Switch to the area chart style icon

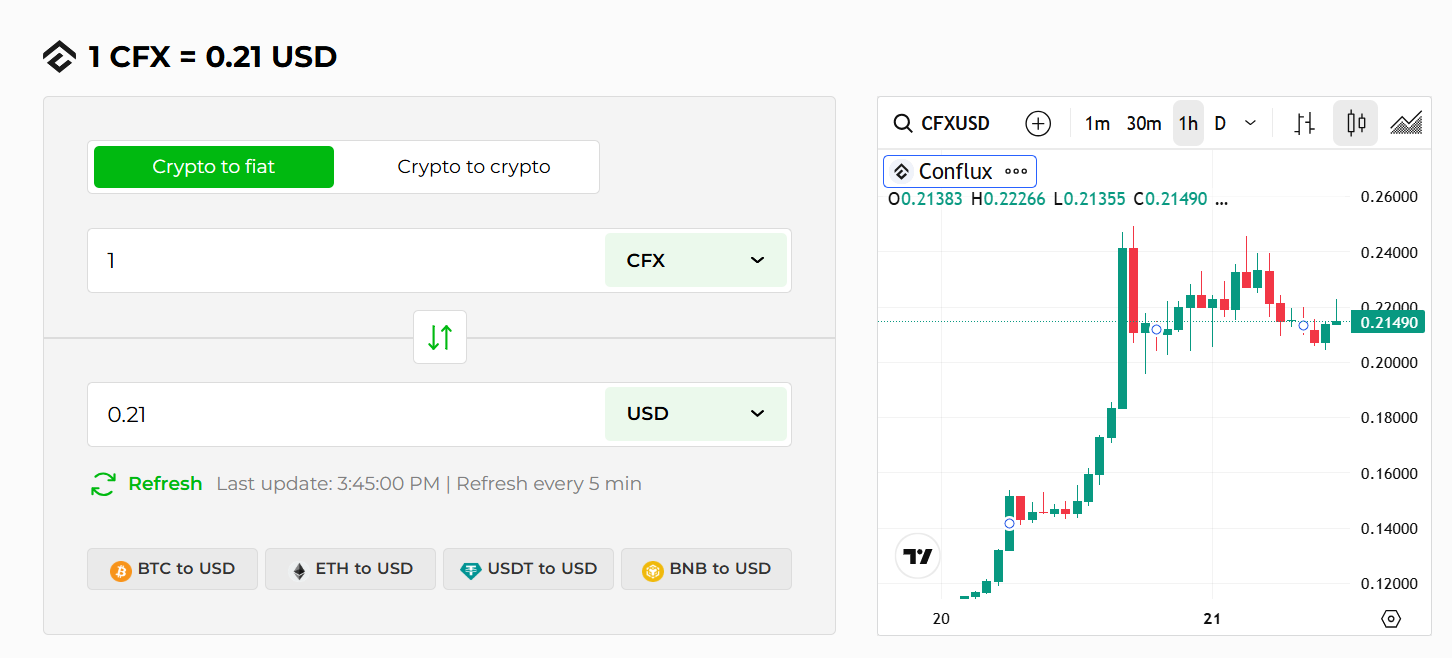coord(1406,122)
